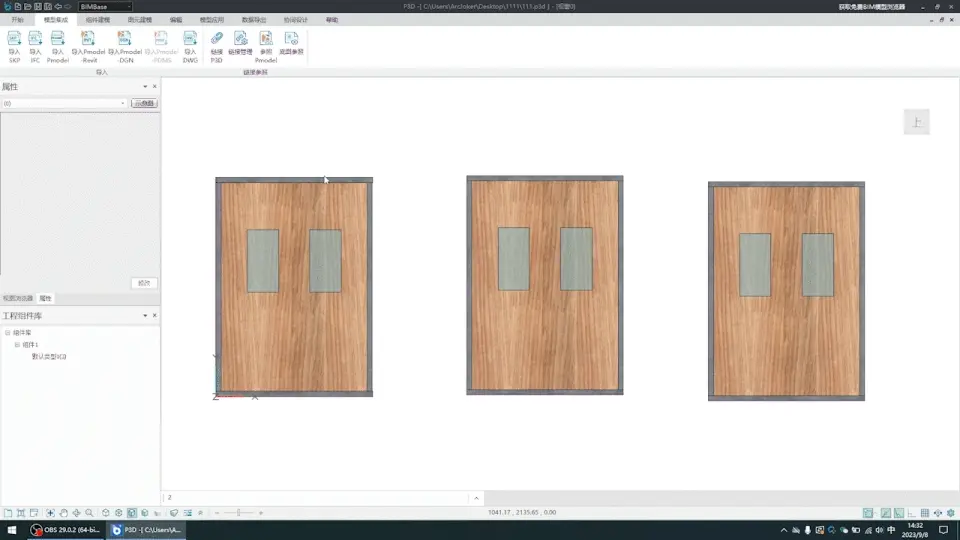Select 默认类型(0) tree item
960x540 pixels.
49,357
